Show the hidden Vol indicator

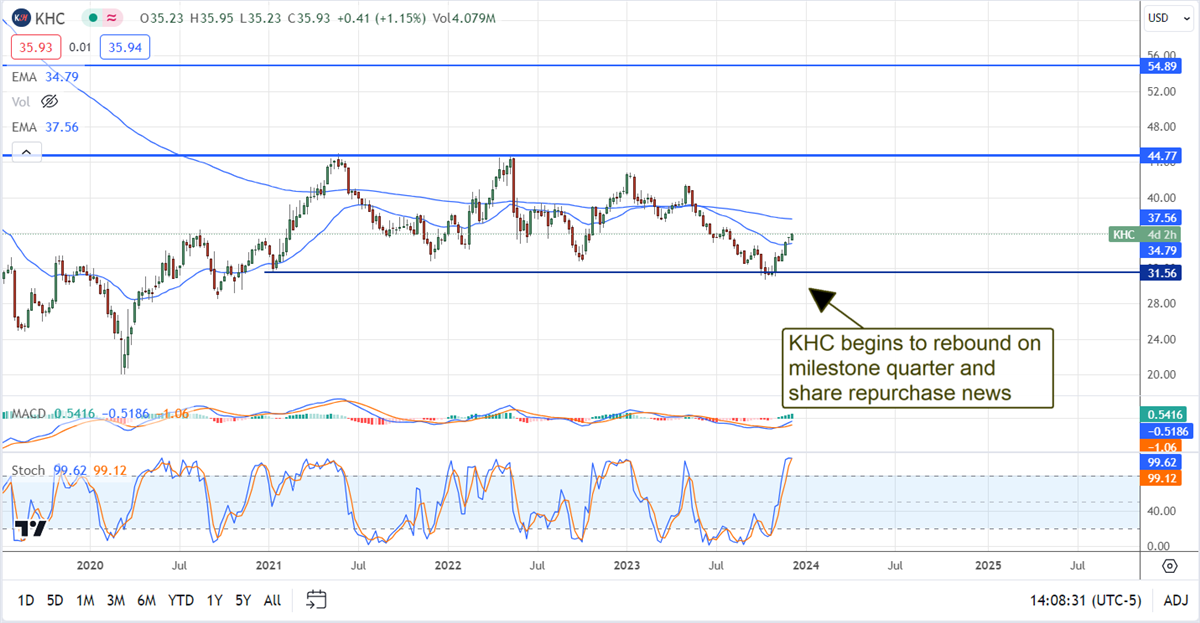(49, 101)
